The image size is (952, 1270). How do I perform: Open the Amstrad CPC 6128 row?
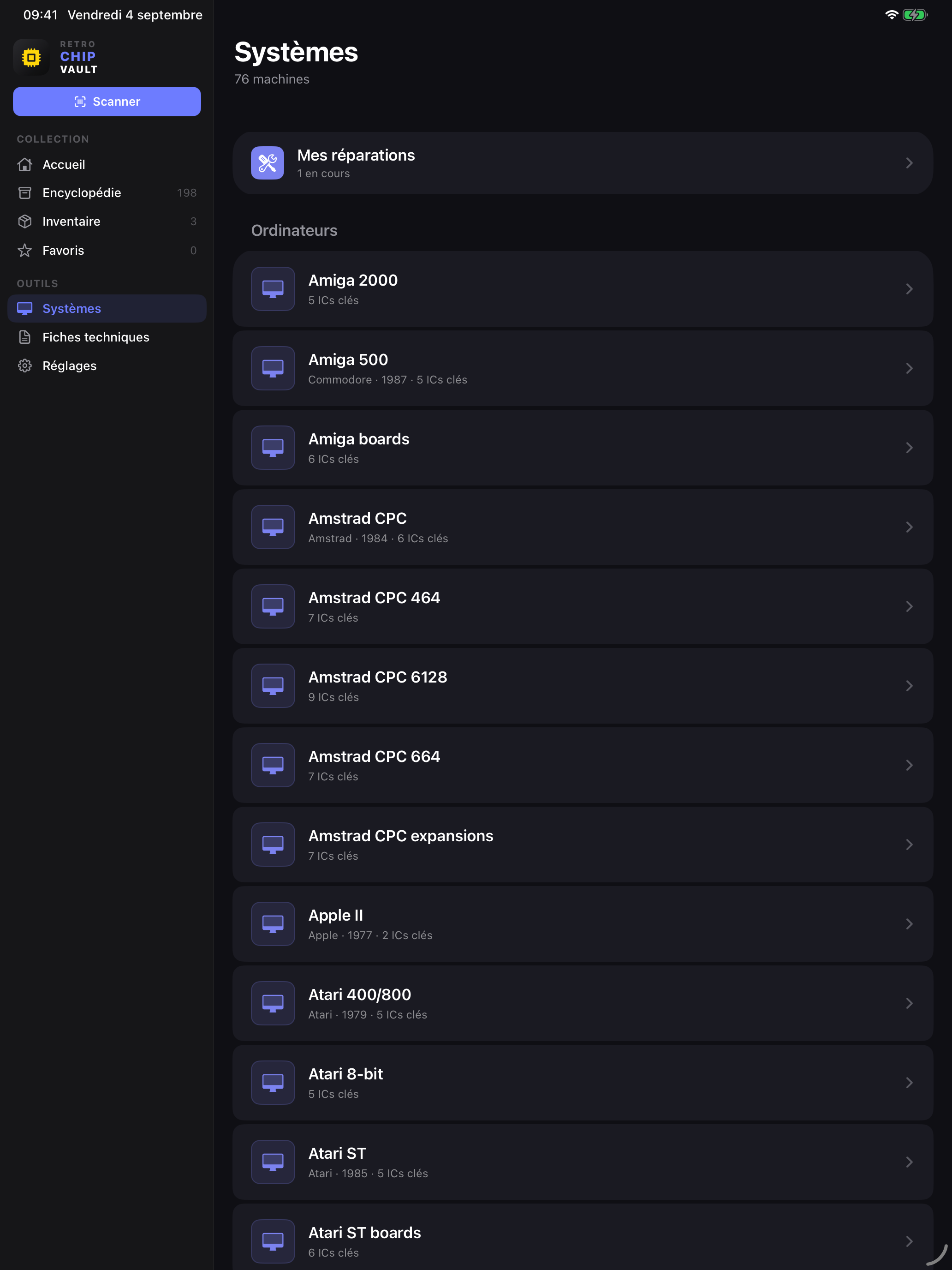click(x=583, y=685)
